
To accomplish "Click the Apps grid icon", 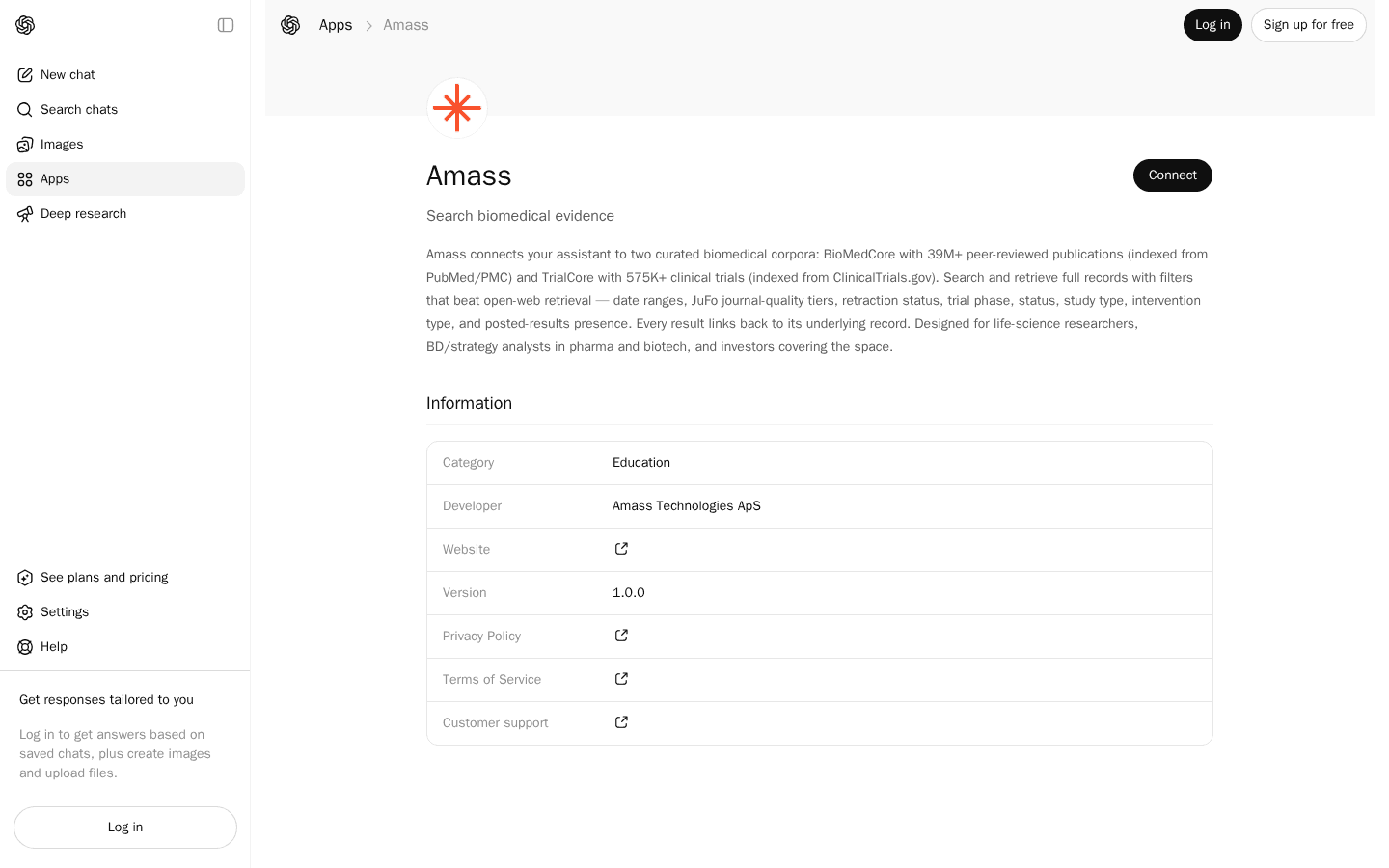I will tap(25, 179).
